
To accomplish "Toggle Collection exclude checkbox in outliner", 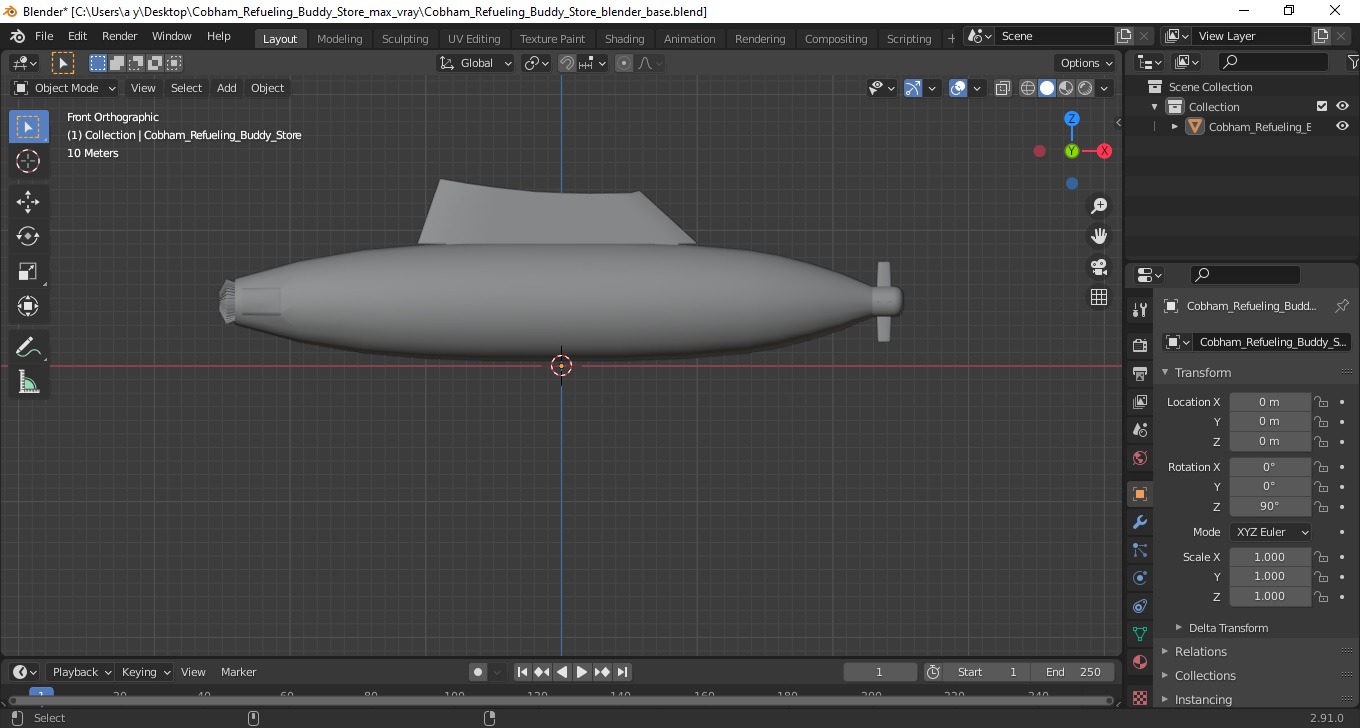I will pyautogui.click(x=1322, y=106).
